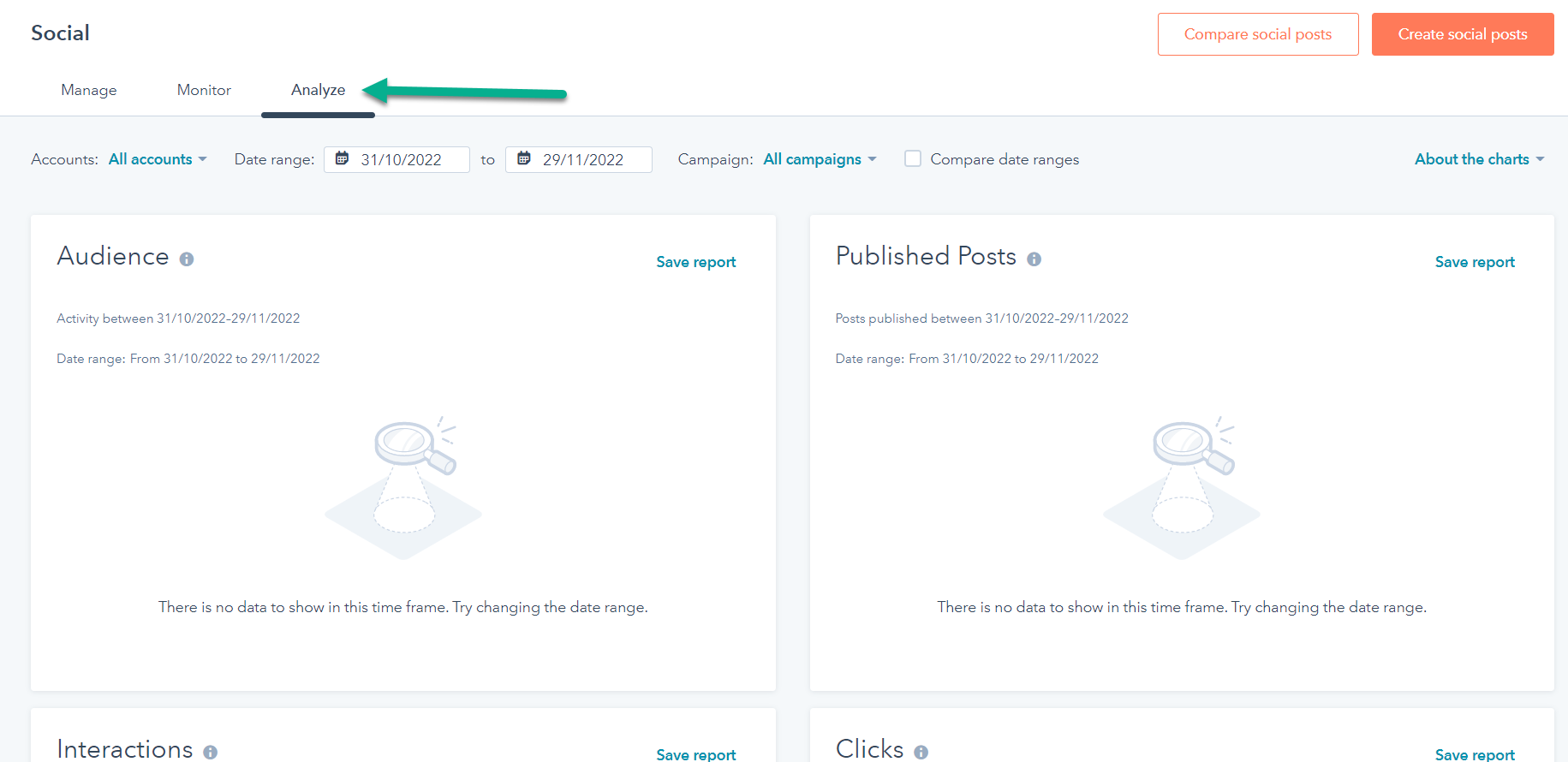Click the Published Posts info icon
Viewport: 1568px width, 762px height.
coord(1034,259)
